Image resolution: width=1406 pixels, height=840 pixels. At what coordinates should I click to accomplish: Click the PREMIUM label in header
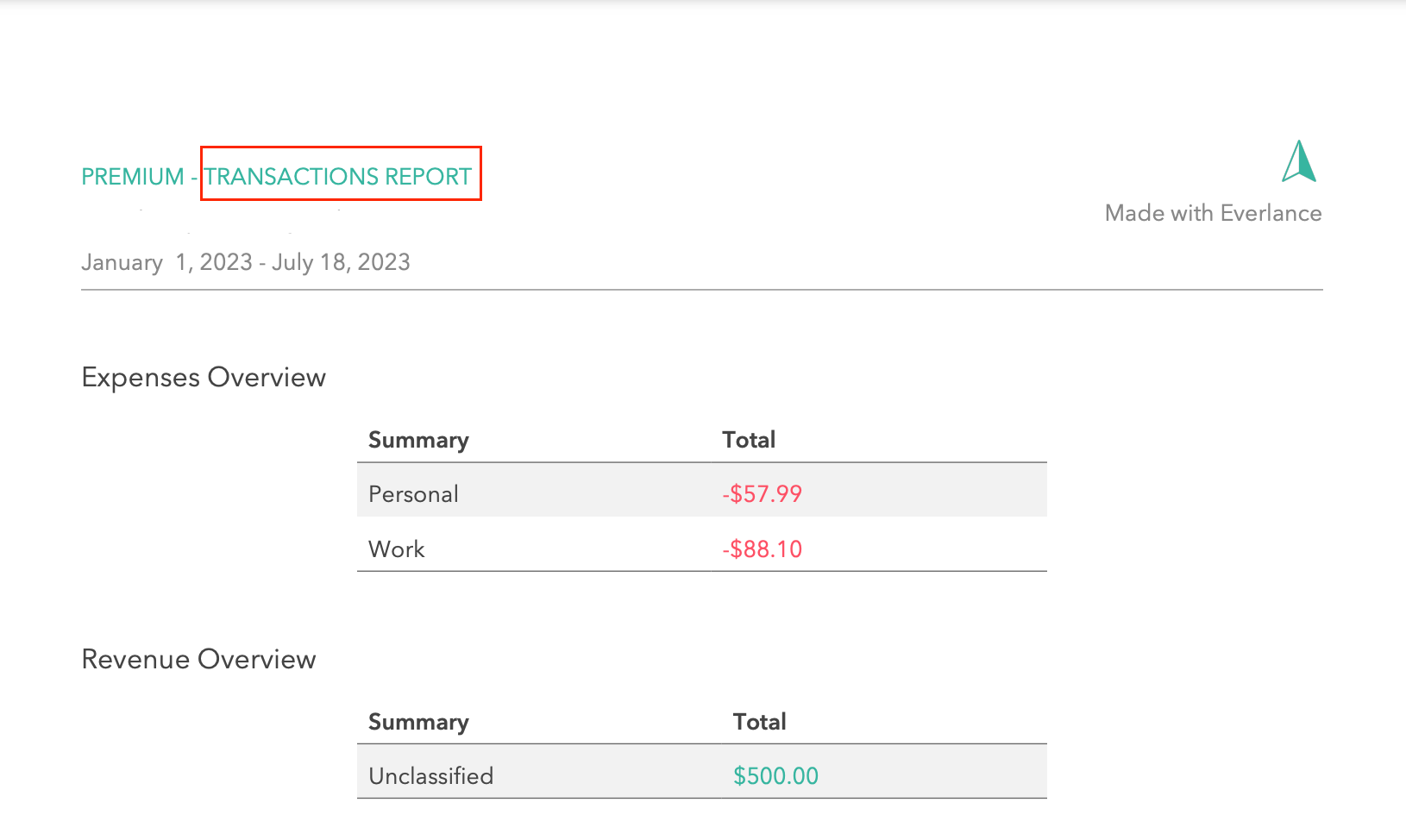[132, 177]
